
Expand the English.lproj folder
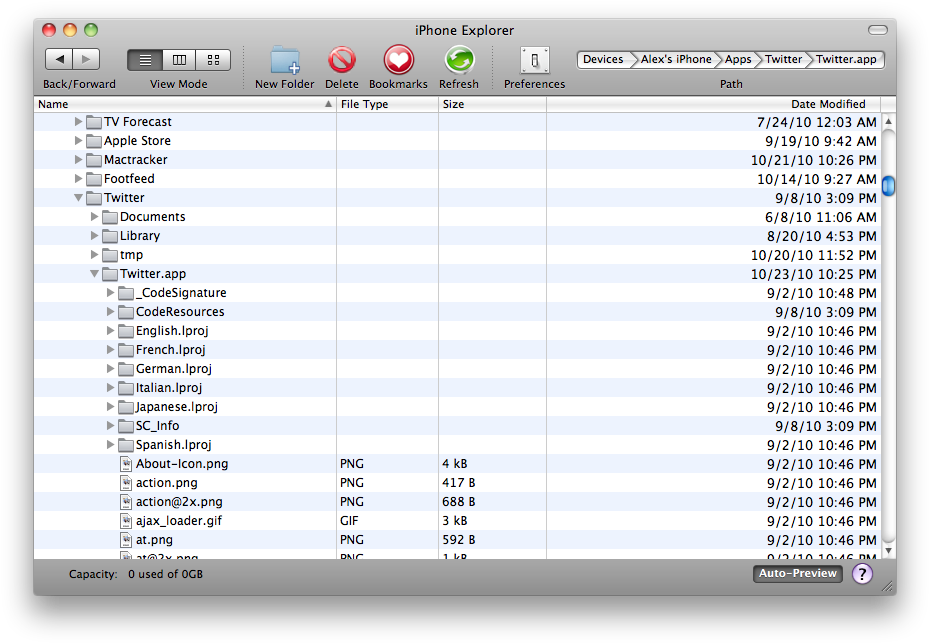pos(110,330)
